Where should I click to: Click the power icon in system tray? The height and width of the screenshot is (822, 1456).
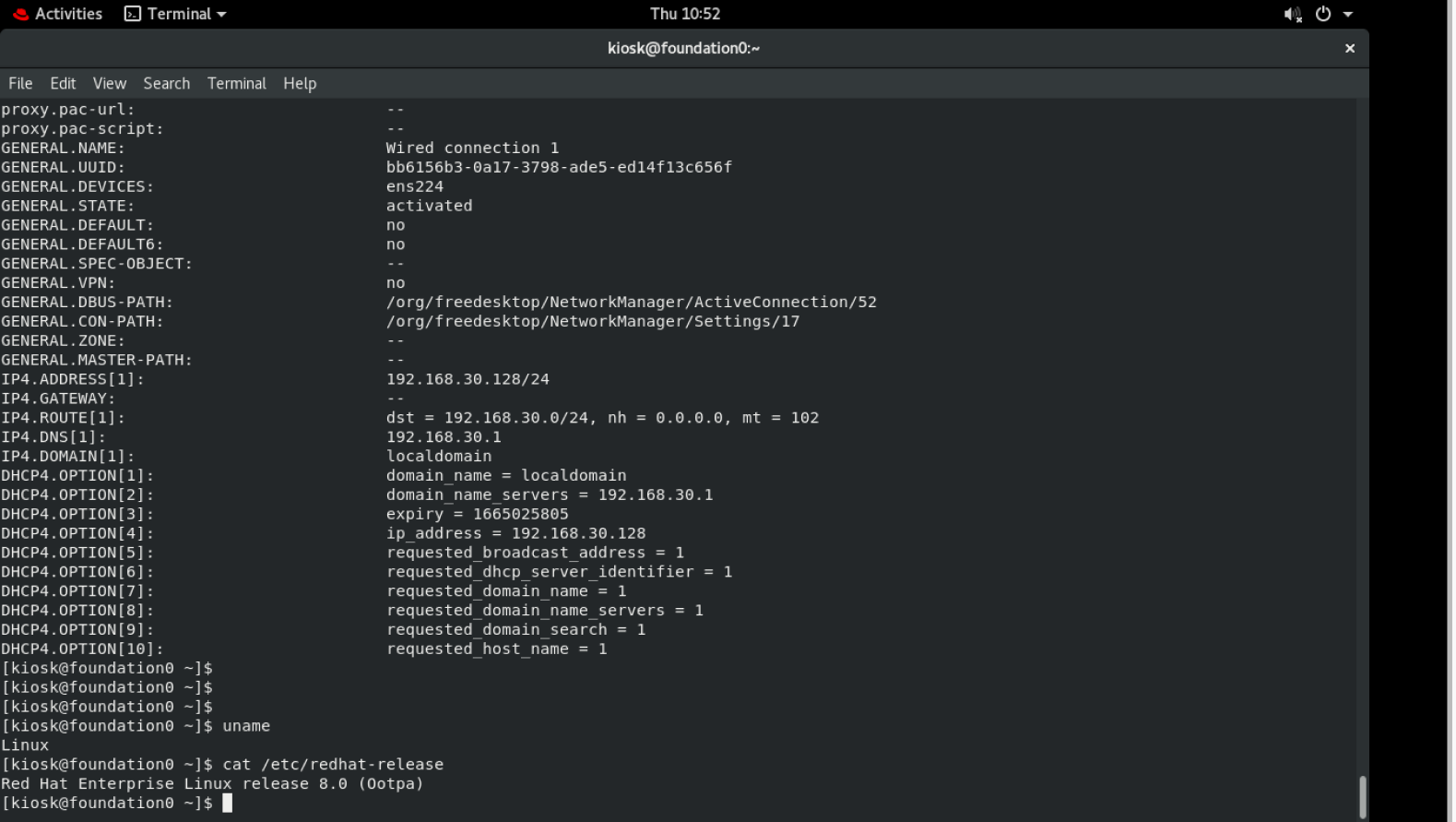pos(1323,14)
